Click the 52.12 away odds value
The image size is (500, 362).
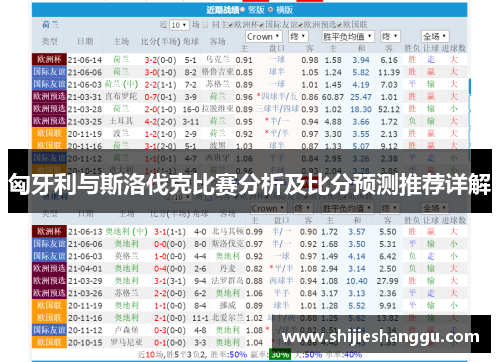389,109
